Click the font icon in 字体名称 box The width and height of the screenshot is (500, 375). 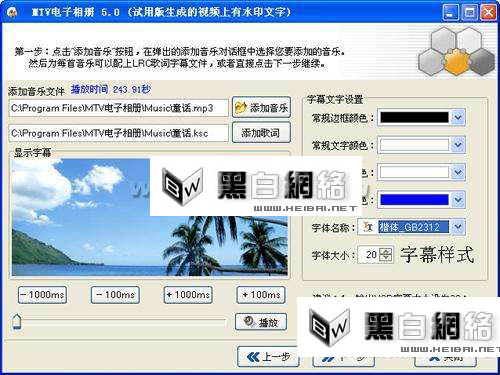(x=368, y=227)
